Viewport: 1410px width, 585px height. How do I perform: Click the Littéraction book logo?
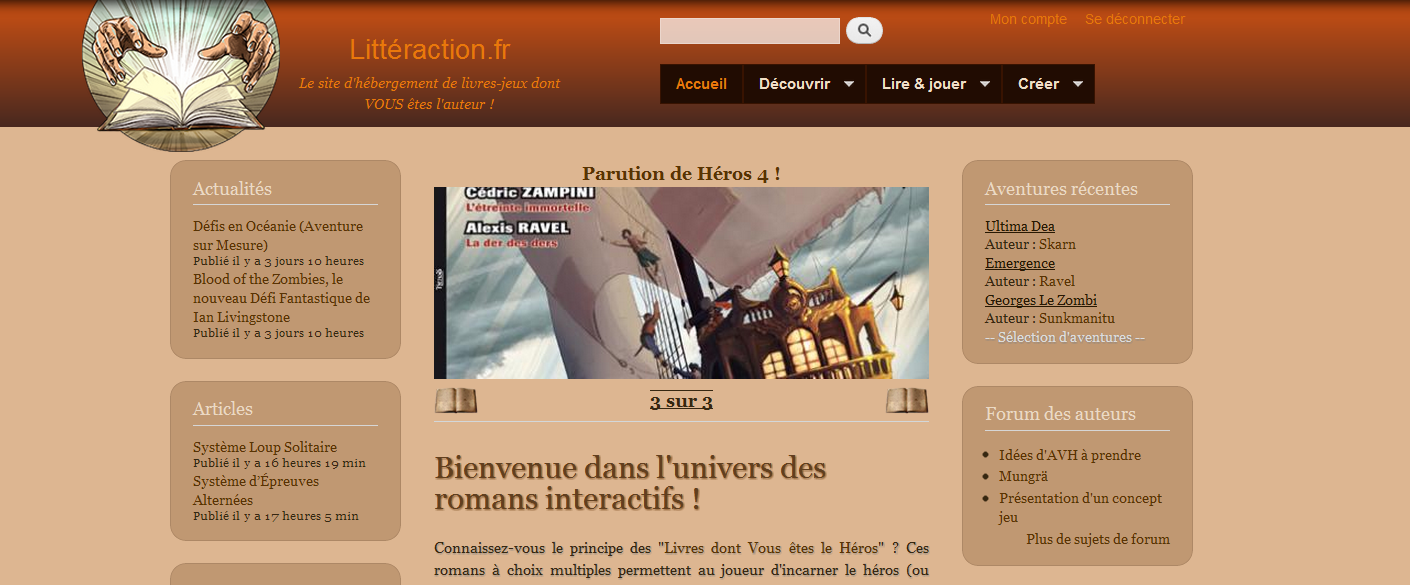[180, 72]
